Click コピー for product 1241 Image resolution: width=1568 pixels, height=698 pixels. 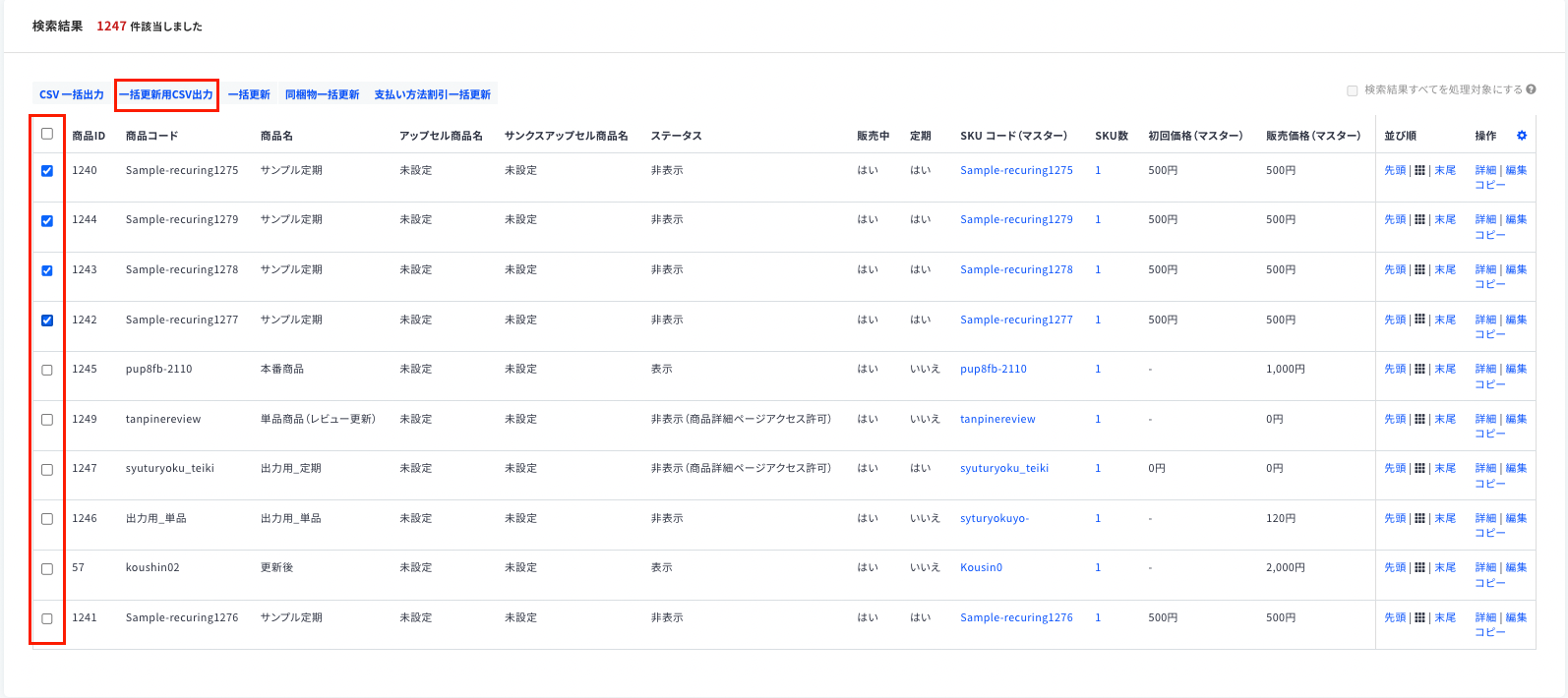1490,632
